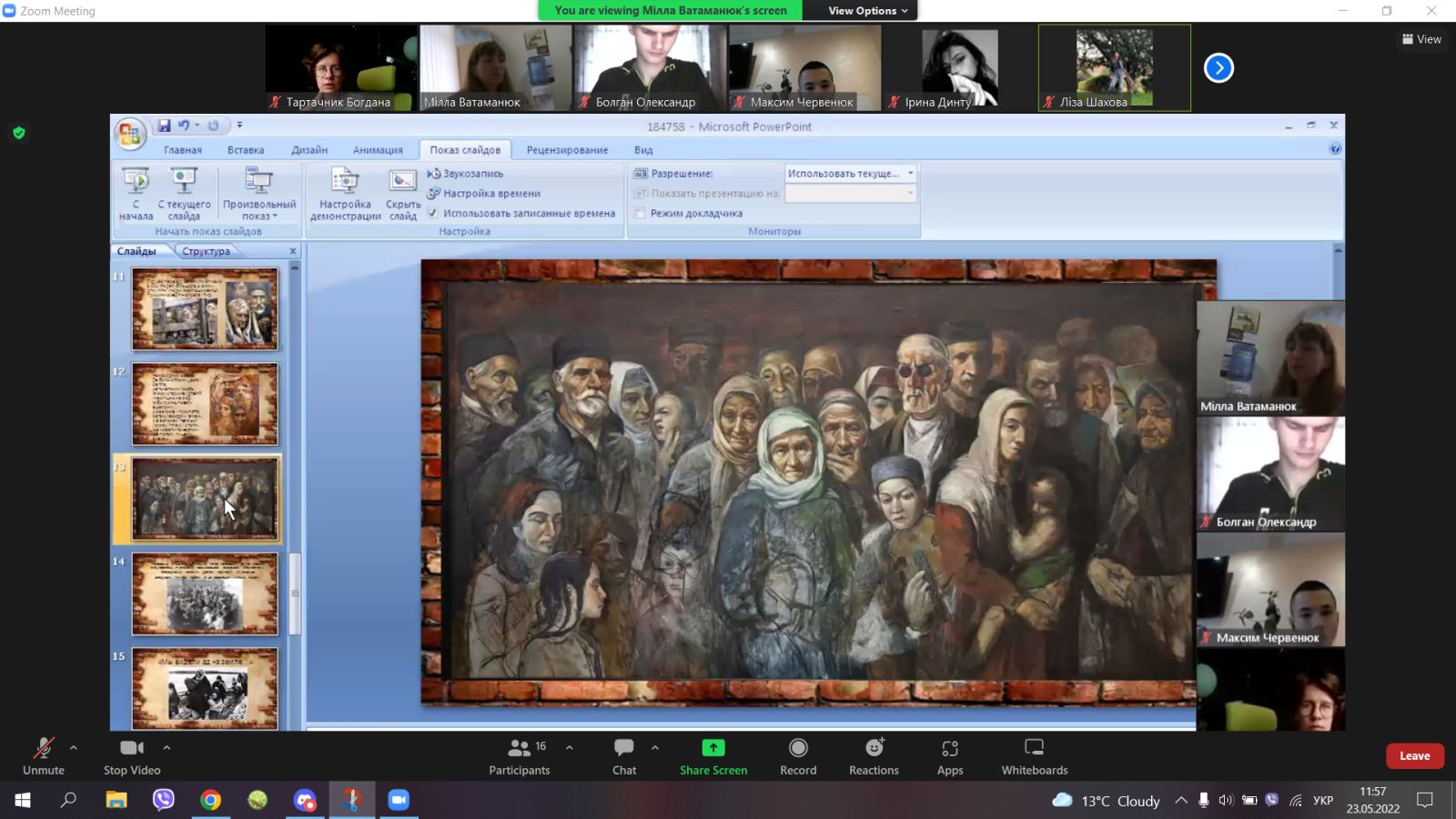The image size is (1456, 819).
Task: Open Google Chrome from the taskbar
Action: pyautogui.click(x=210, y=800)
